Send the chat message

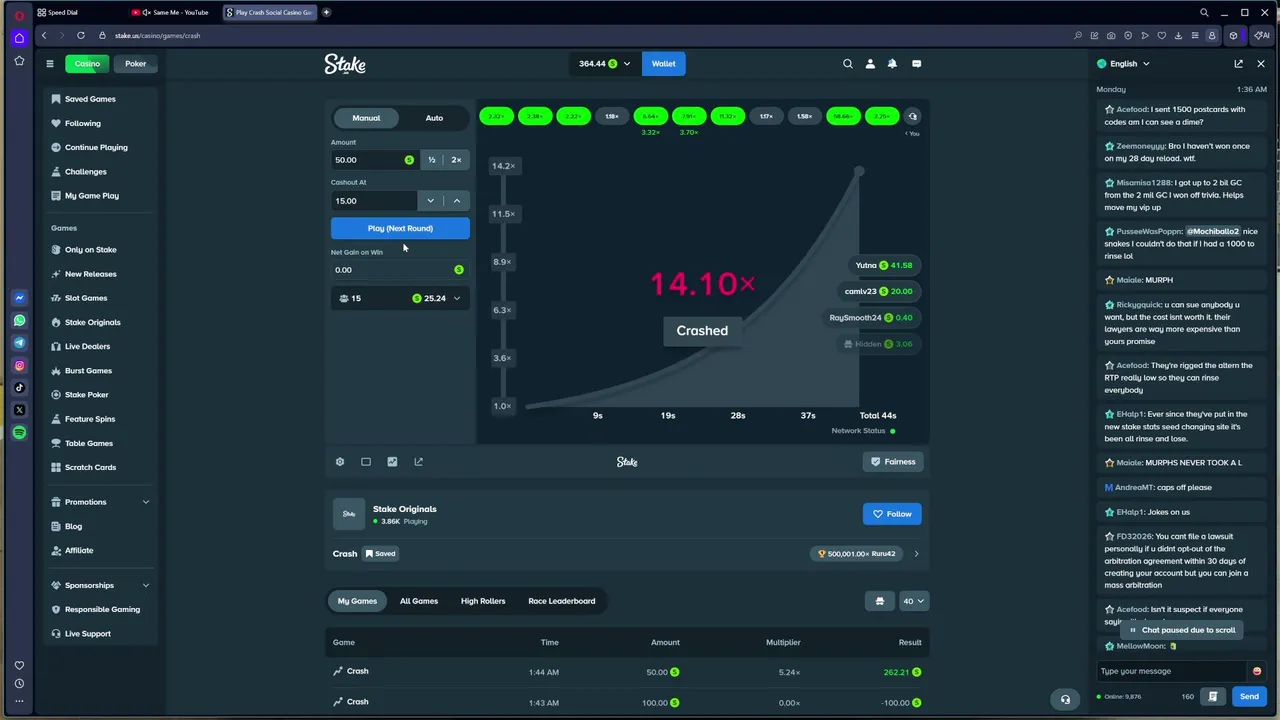(x=1249, y=697)
